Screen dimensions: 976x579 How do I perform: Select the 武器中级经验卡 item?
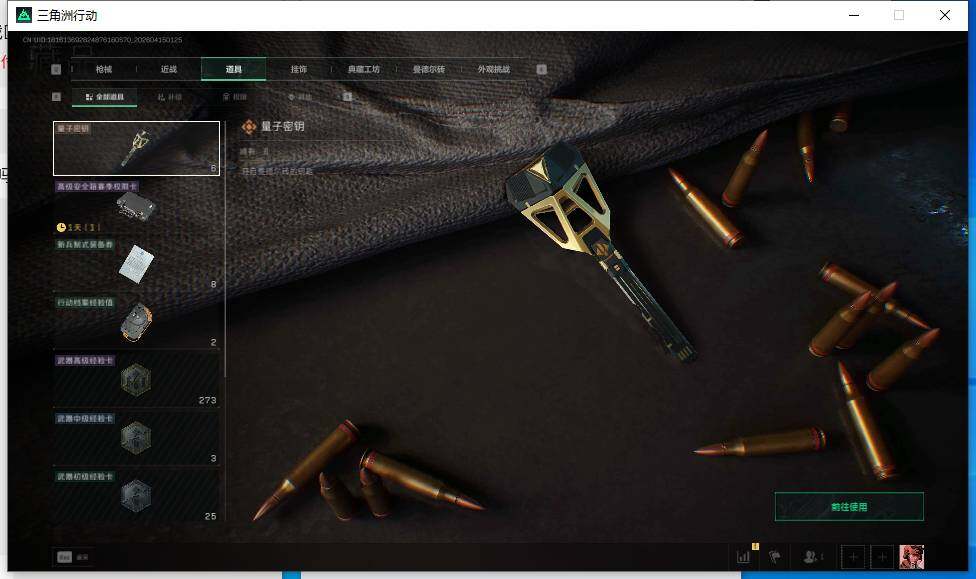[136, 438]
